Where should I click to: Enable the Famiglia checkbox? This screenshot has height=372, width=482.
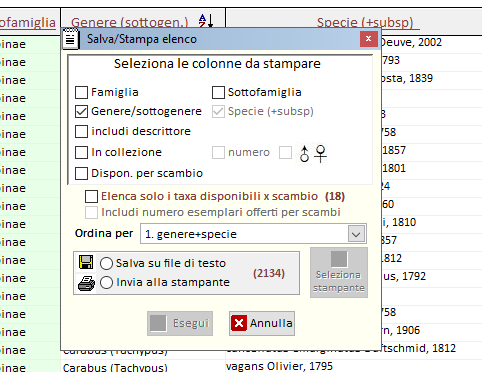click(81, 92)
